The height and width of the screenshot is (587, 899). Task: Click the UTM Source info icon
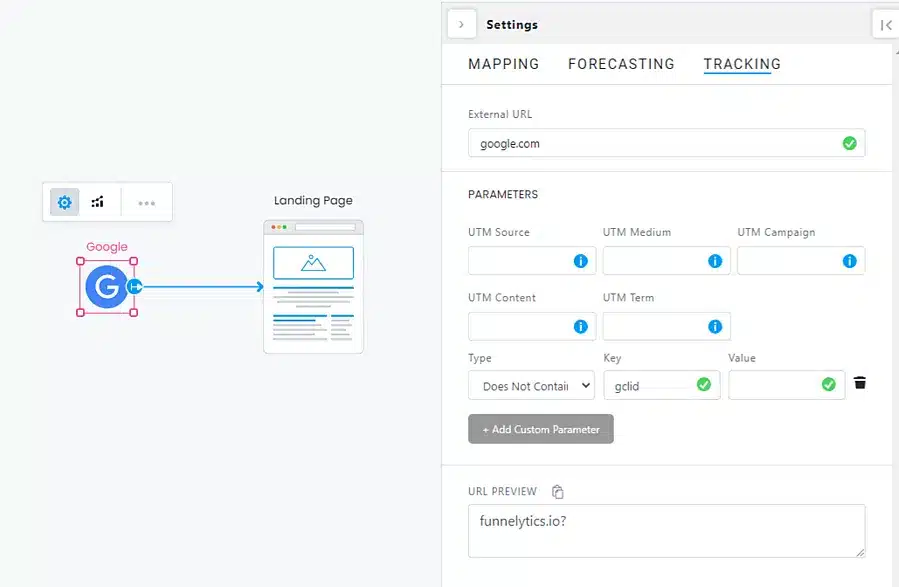[580, 261]
